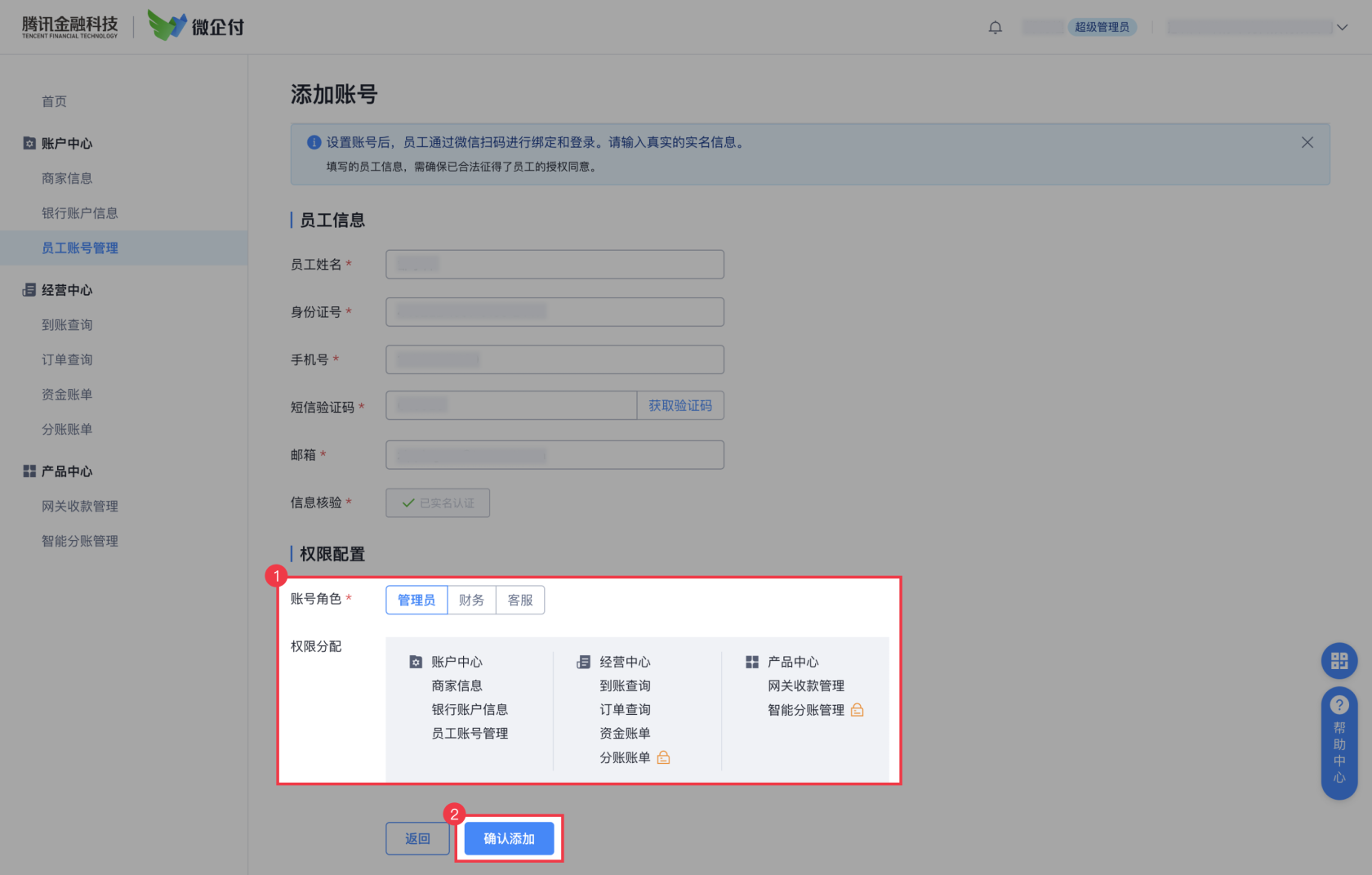
Task: Click the 微企付 logo in header
Action: (x=196, y=25)
